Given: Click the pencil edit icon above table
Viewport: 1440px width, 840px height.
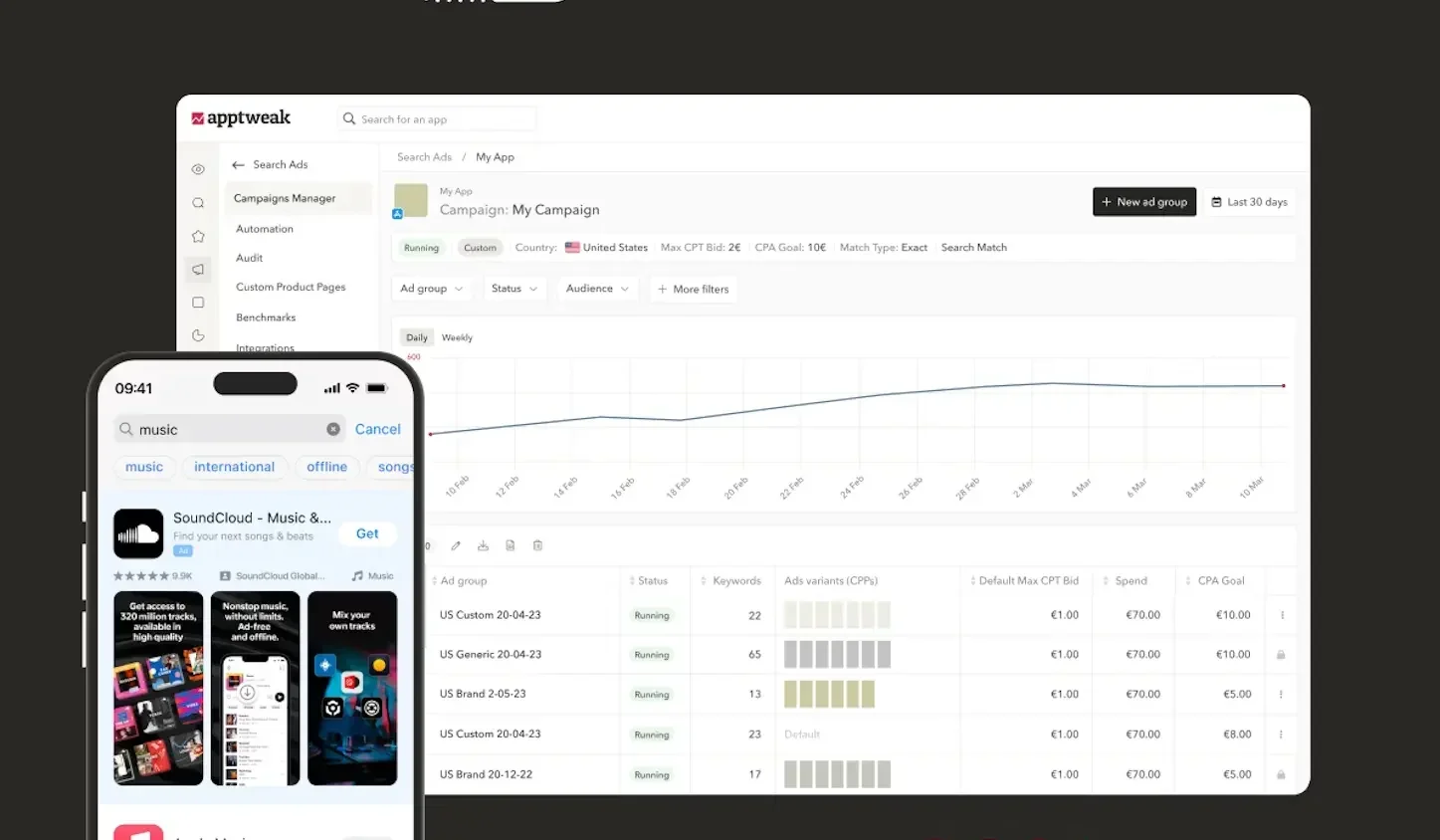Looking at the screenshot, I should (x=456, y=545).
